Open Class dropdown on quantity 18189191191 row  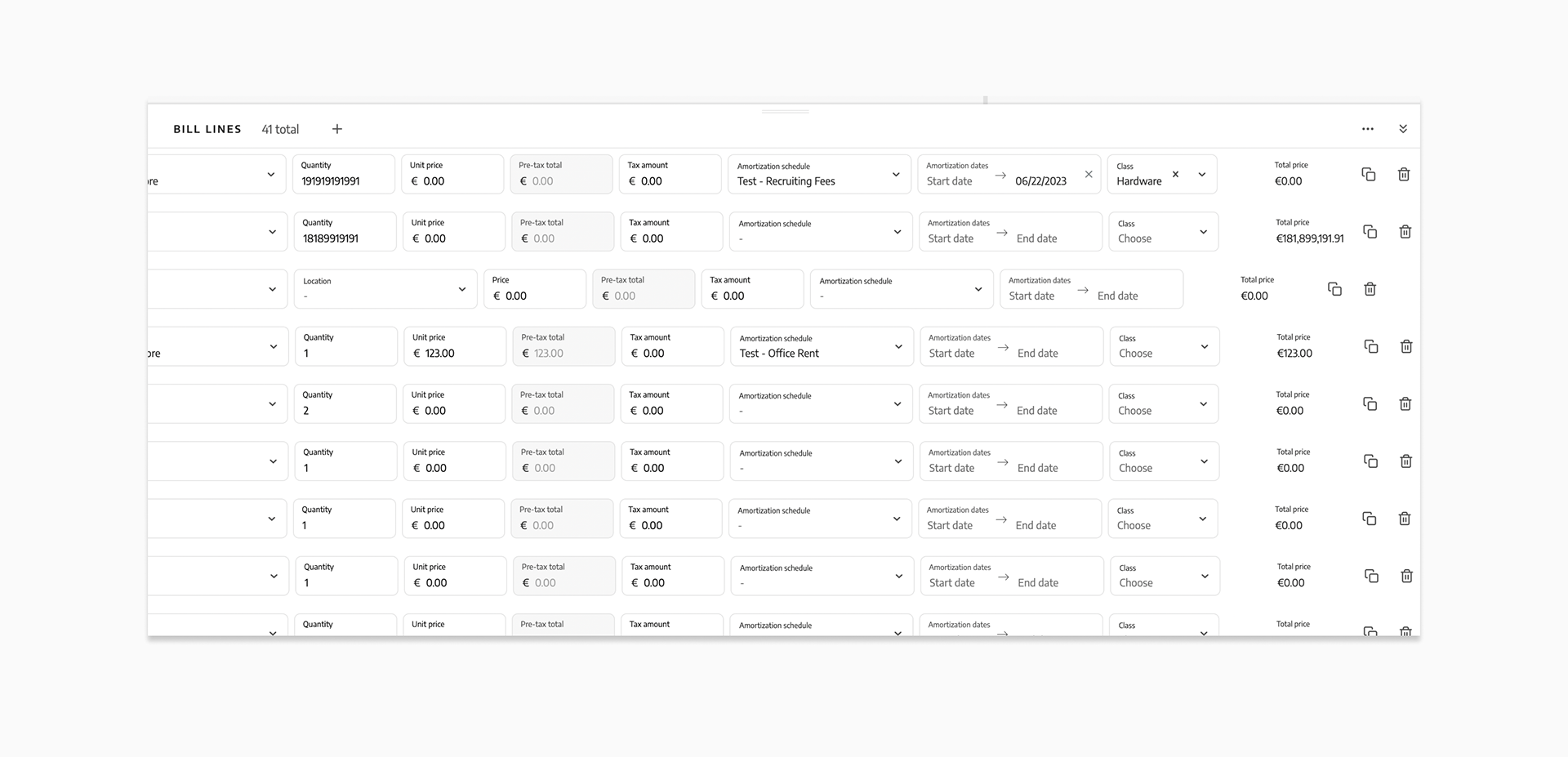(1164, 232)
